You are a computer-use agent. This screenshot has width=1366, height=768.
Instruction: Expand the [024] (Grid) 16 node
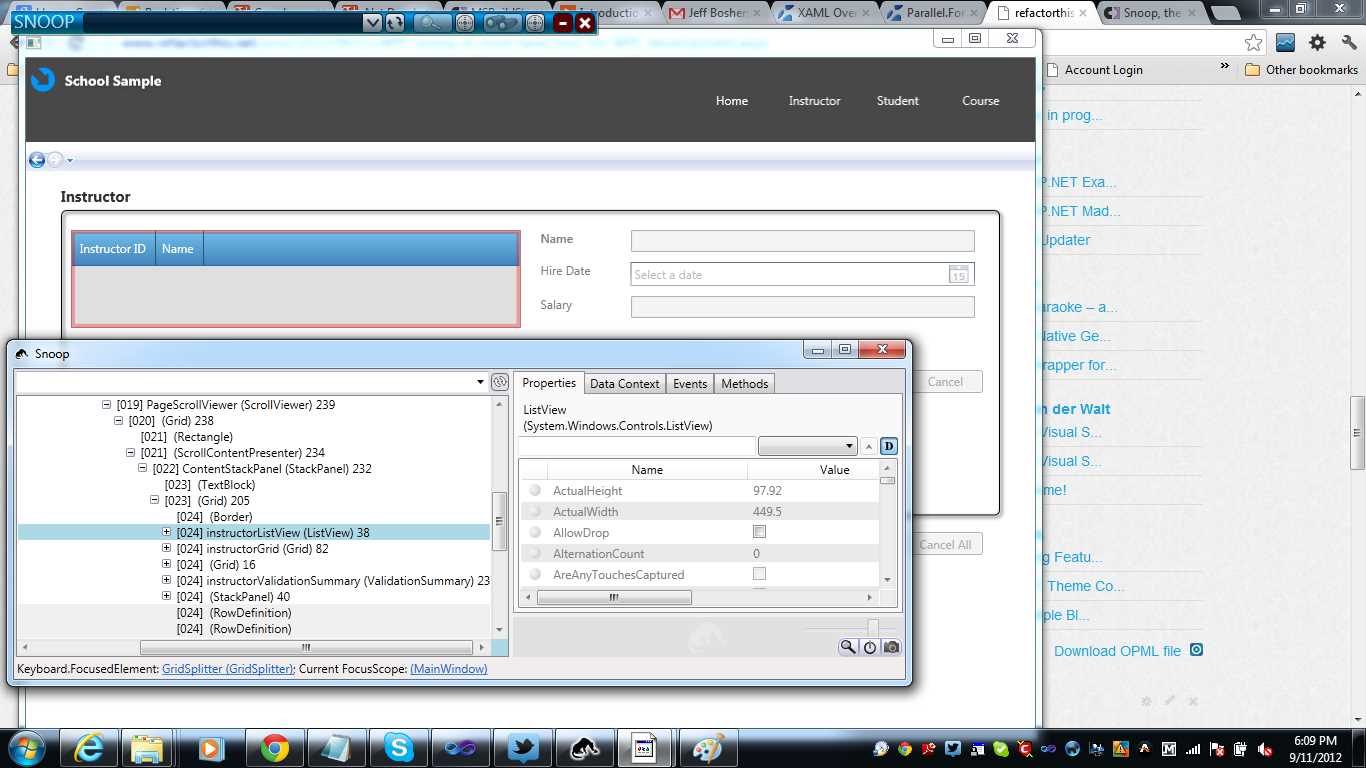[167, 564]
